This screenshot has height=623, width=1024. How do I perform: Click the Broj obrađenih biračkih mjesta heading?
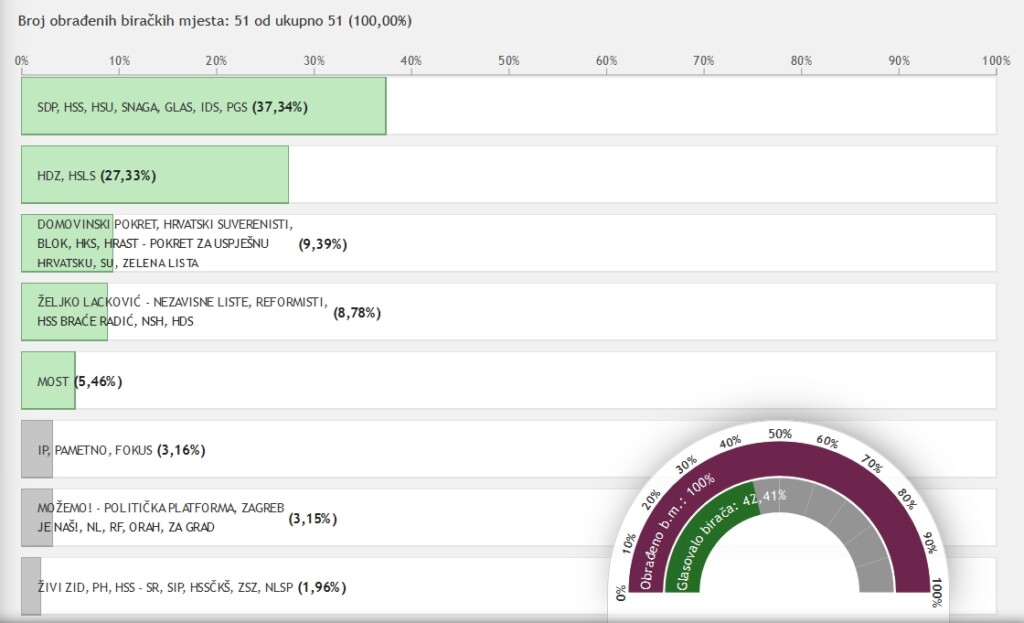215,20
